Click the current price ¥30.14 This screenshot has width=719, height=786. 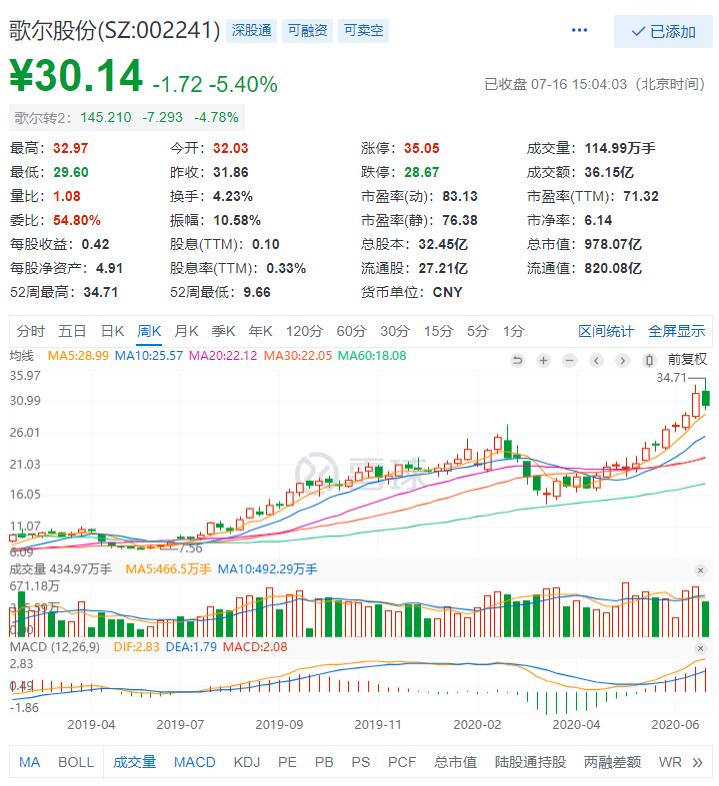(76, 76)
